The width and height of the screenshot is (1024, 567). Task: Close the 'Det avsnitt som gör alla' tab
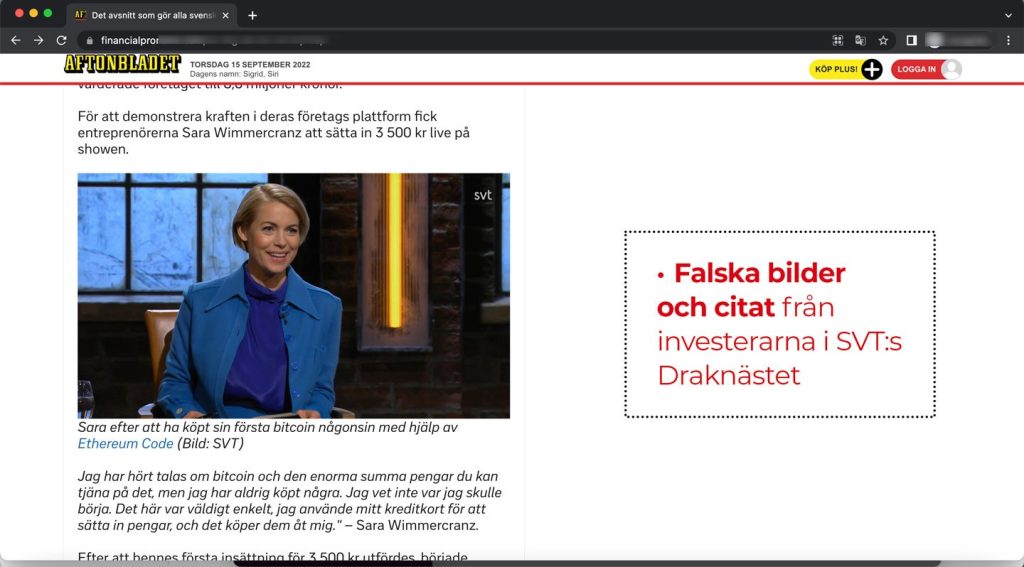click(225, 15)
